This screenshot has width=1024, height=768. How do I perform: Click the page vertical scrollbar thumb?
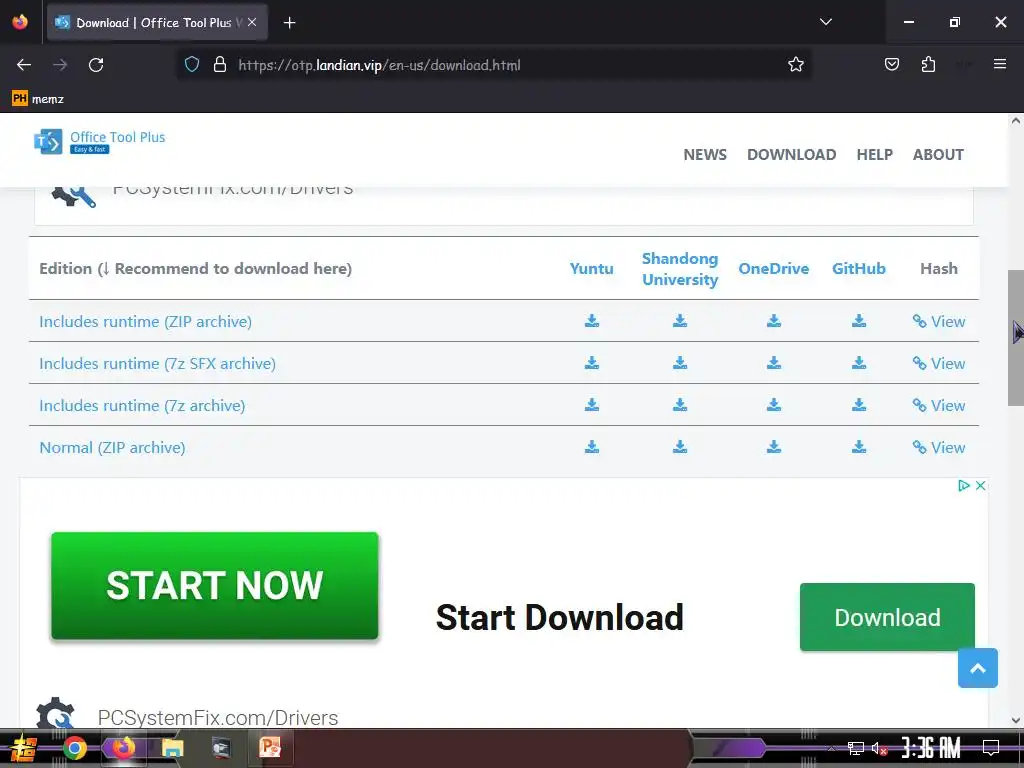pos(1016,338)
